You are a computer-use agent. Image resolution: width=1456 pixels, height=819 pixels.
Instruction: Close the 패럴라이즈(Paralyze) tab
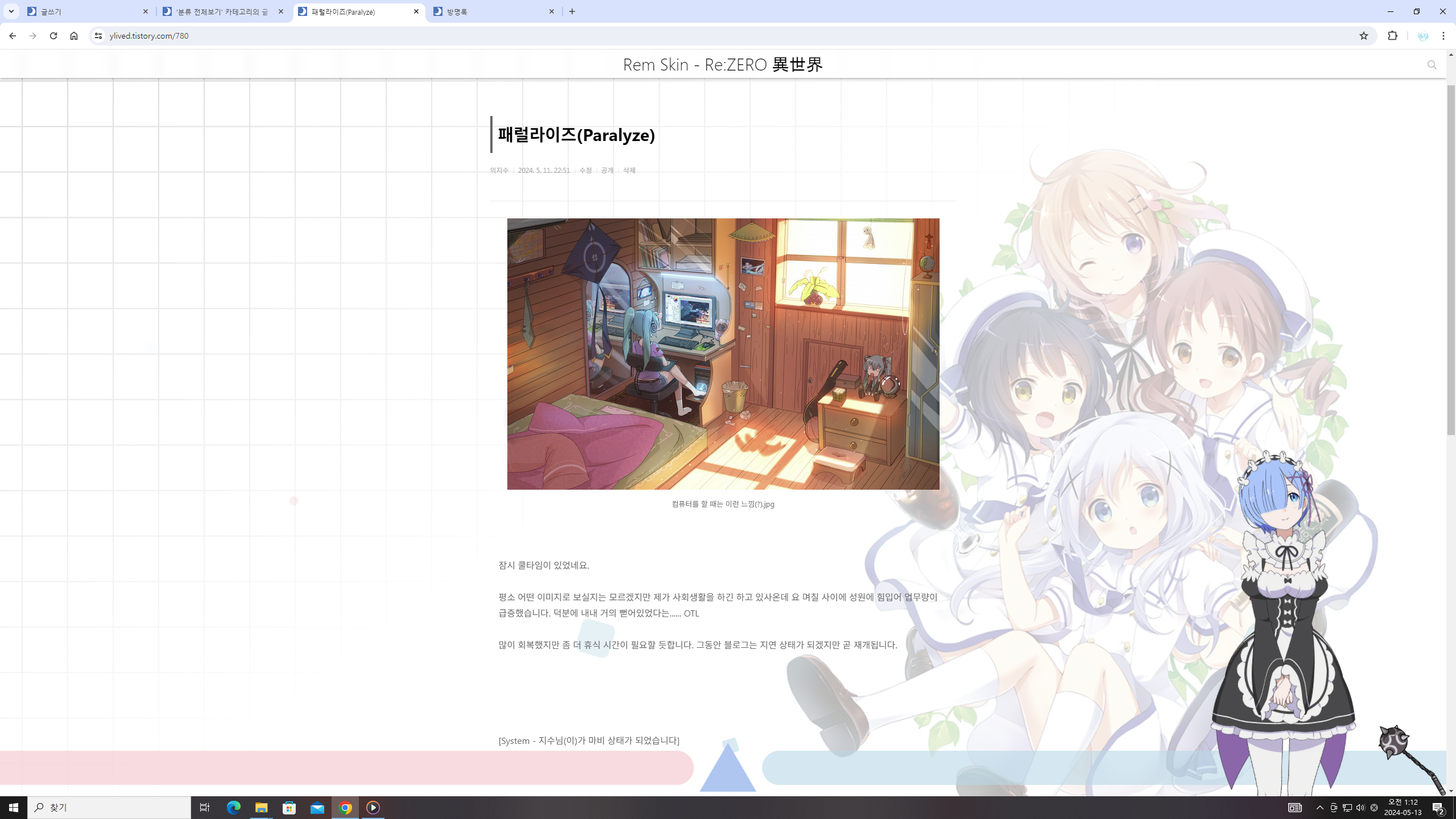tap(416, 11)
